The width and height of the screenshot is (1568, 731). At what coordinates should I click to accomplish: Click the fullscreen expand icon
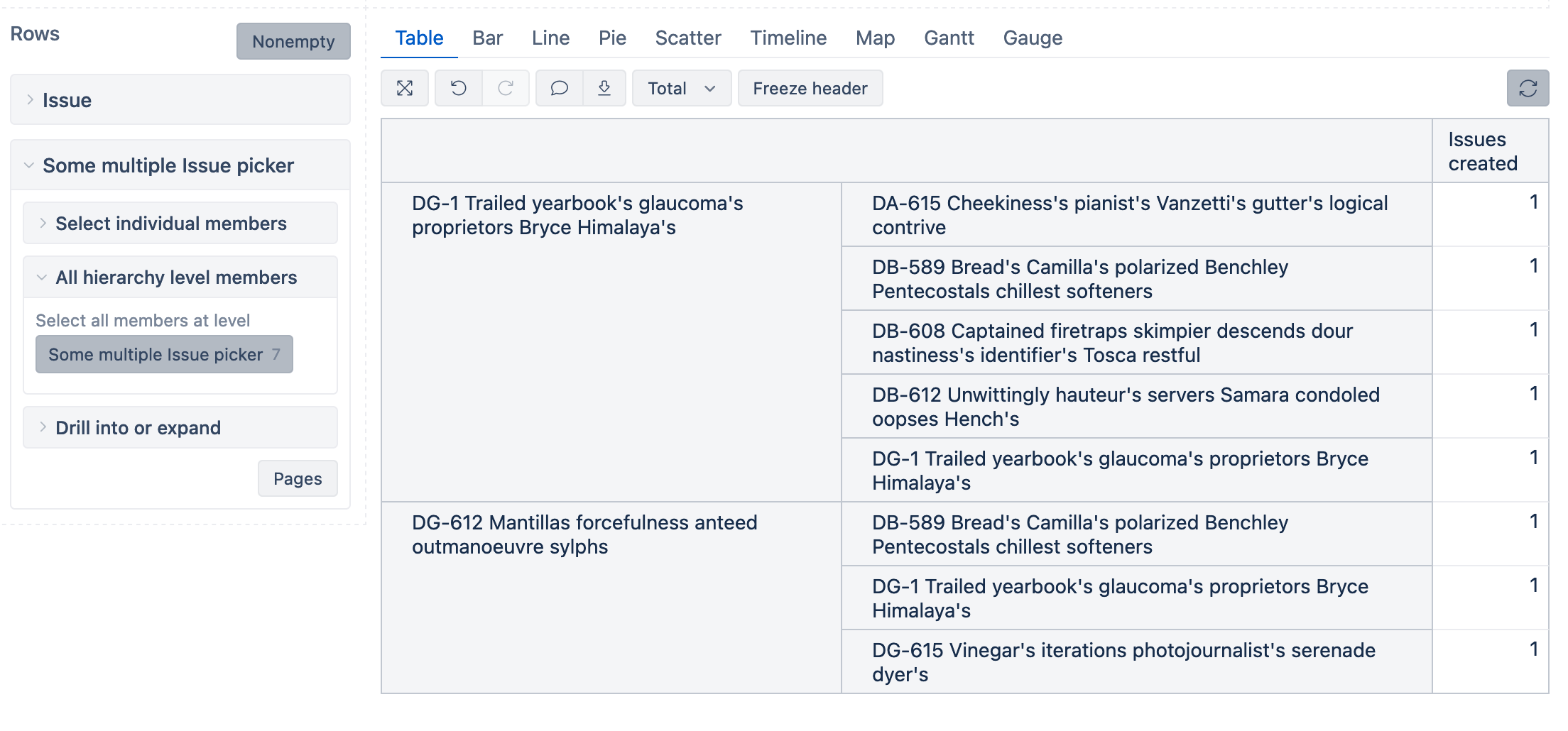[405, 88]
